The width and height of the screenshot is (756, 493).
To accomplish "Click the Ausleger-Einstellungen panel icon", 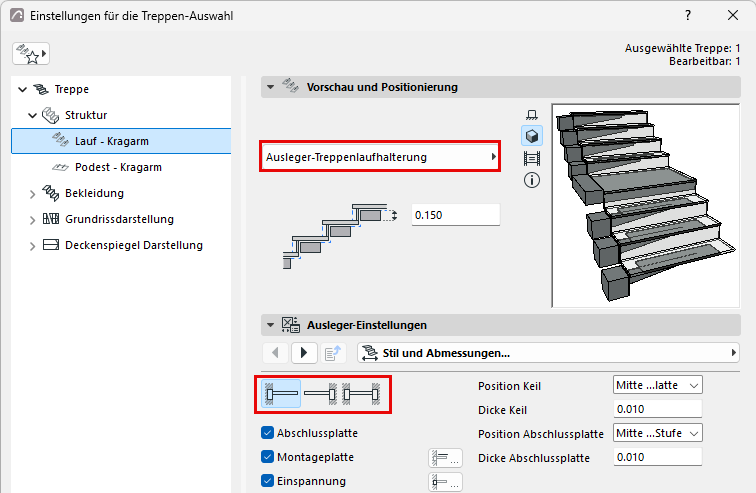I will [x=291, y=325].
